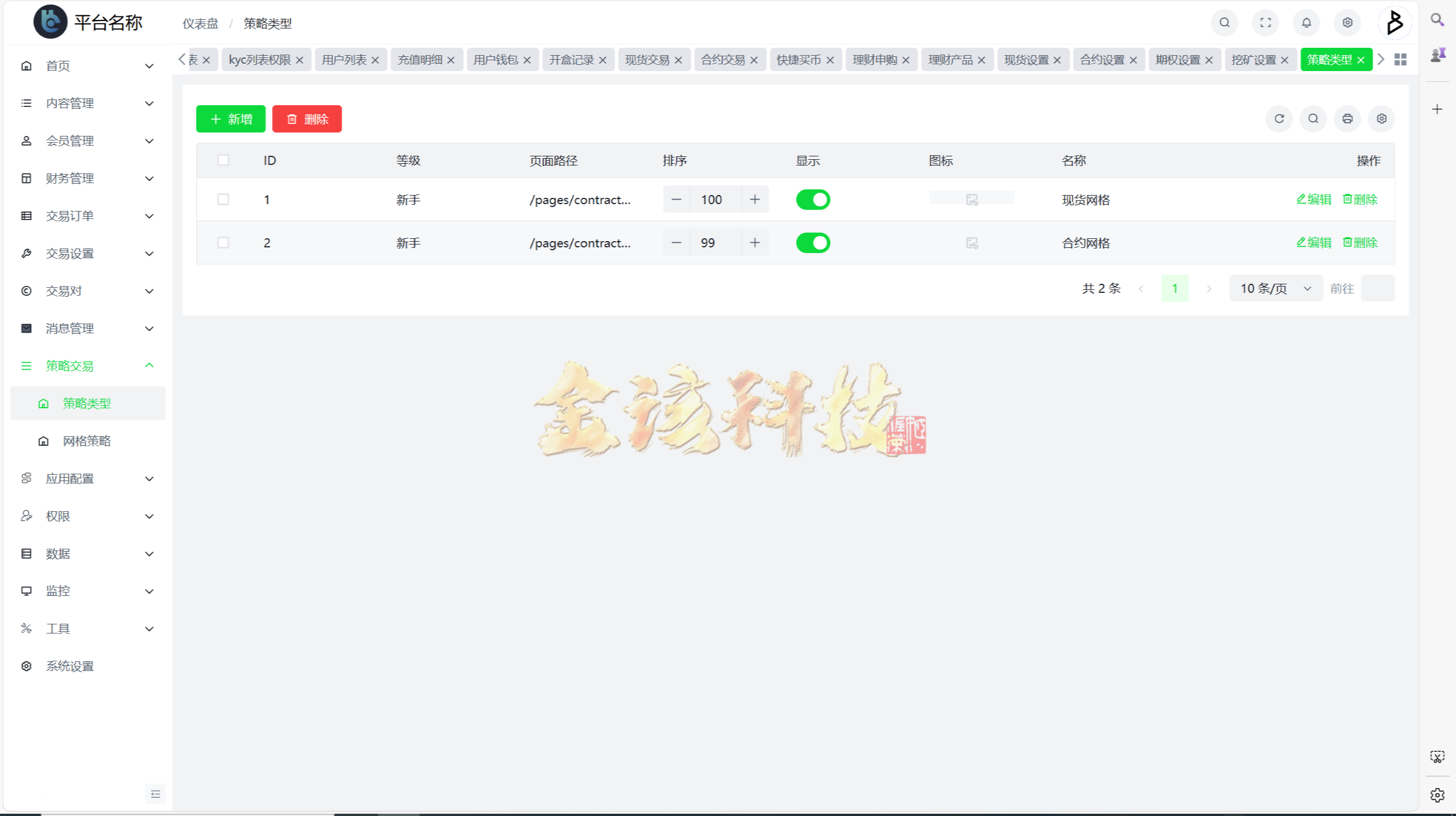Open the table search icon

coord(1313,119)
